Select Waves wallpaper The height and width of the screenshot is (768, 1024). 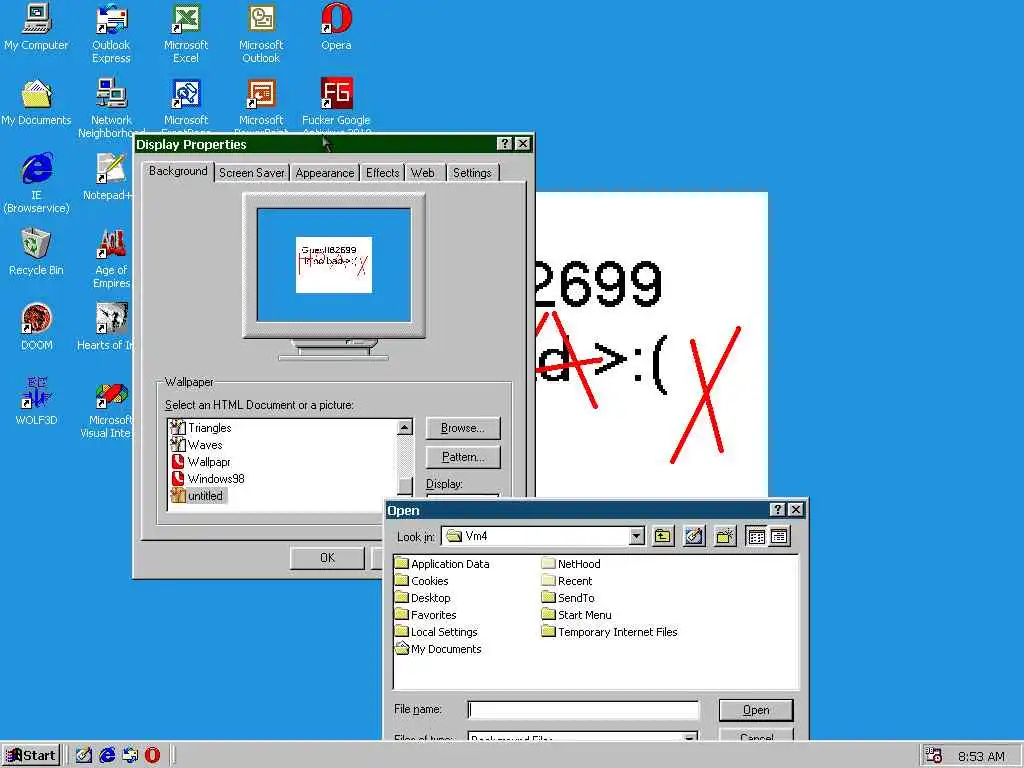point(197,445)
